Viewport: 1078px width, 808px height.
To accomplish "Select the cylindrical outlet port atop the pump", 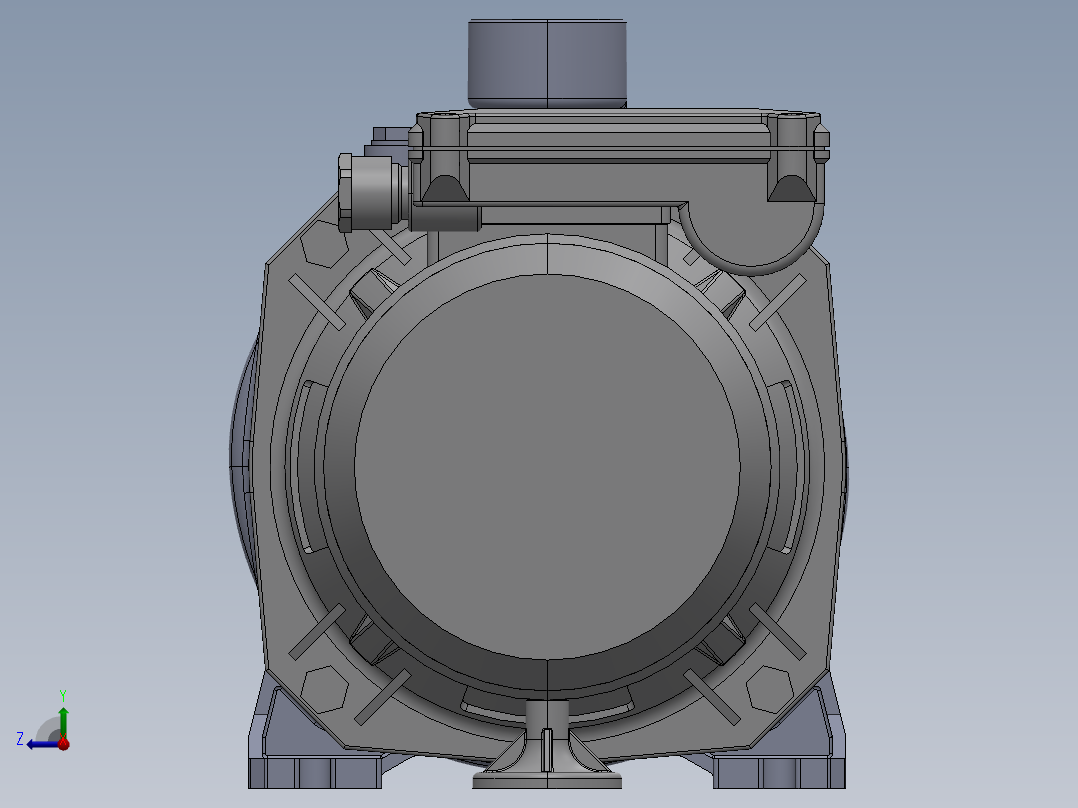I will click(x=547, y=63).
